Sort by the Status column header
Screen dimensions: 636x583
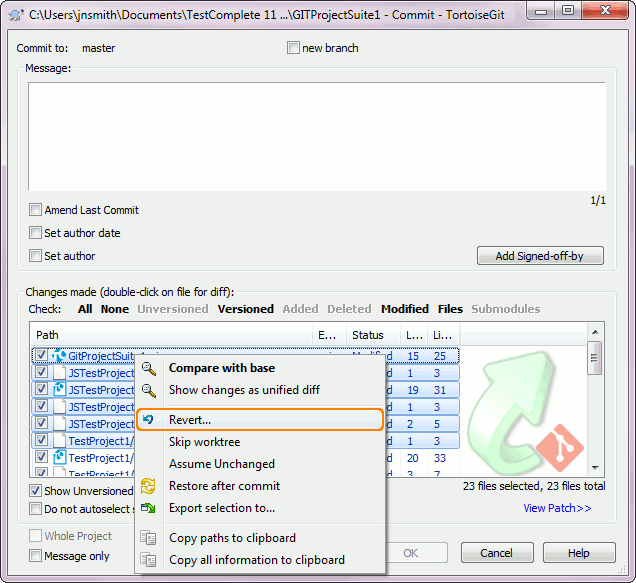(x=373, y=335)
